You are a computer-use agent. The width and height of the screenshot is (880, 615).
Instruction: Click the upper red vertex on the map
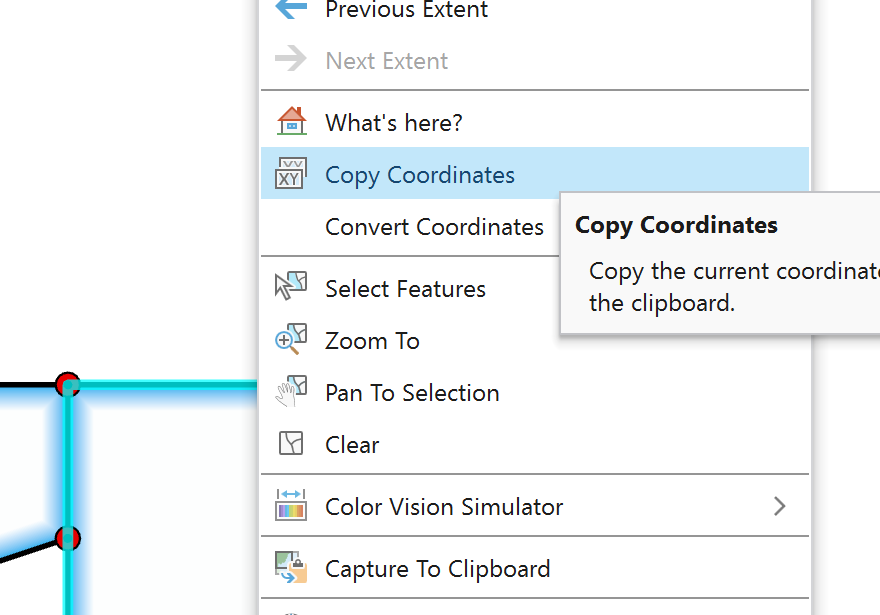pos(68,384)
